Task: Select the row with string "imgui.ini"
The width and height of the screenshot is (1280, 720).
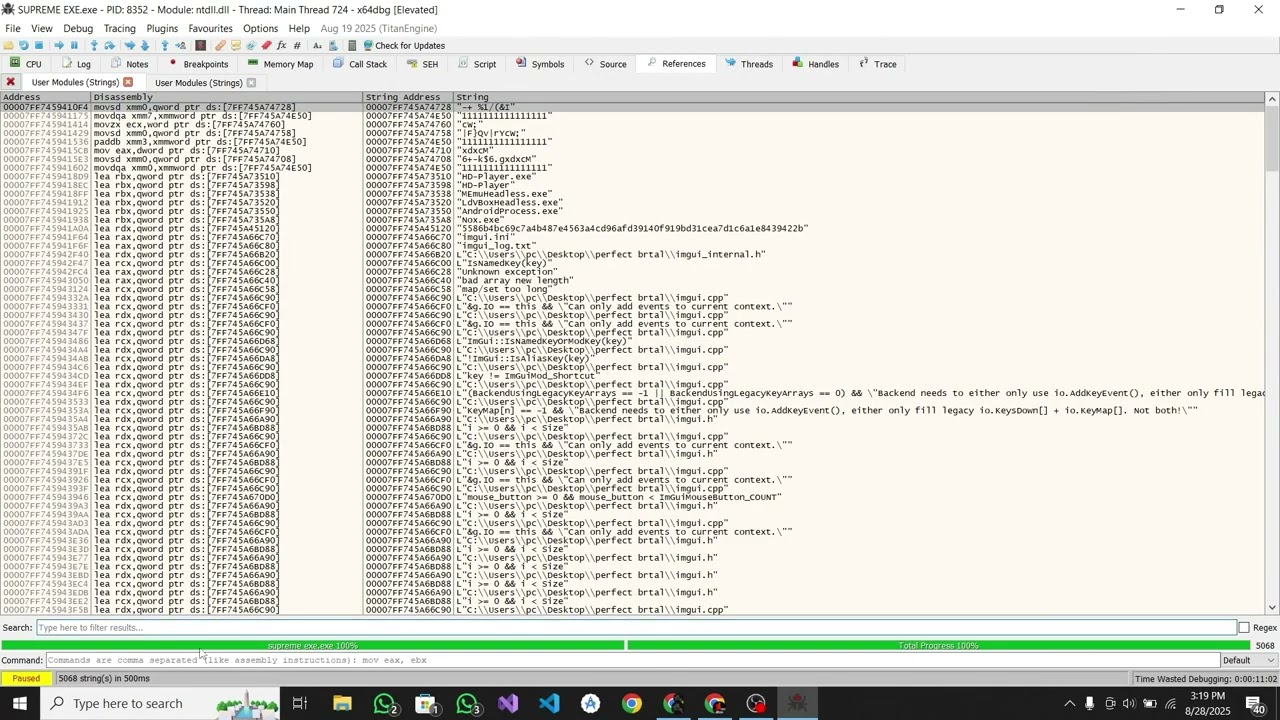Action: pyautogui.click(x=632, y=237)
